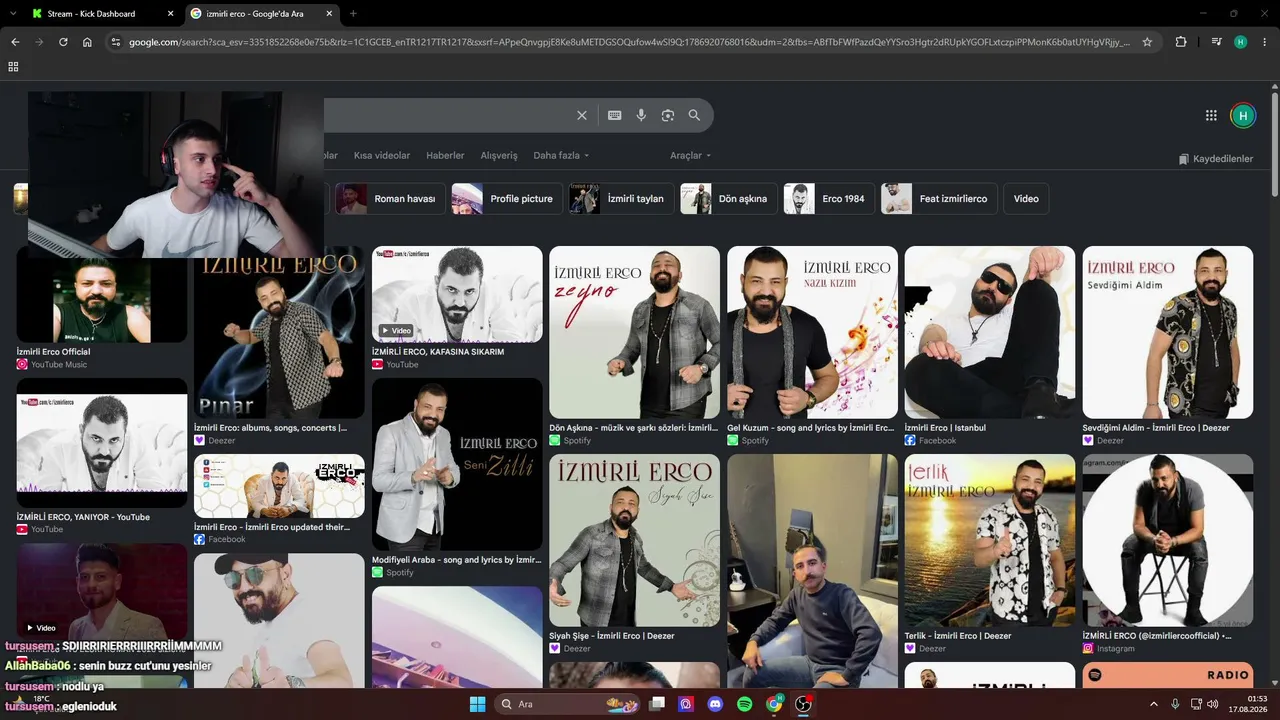Show hidden system tray icons
The image size is (1280, 720).
pyautogui.click(x=1153, y=704)
